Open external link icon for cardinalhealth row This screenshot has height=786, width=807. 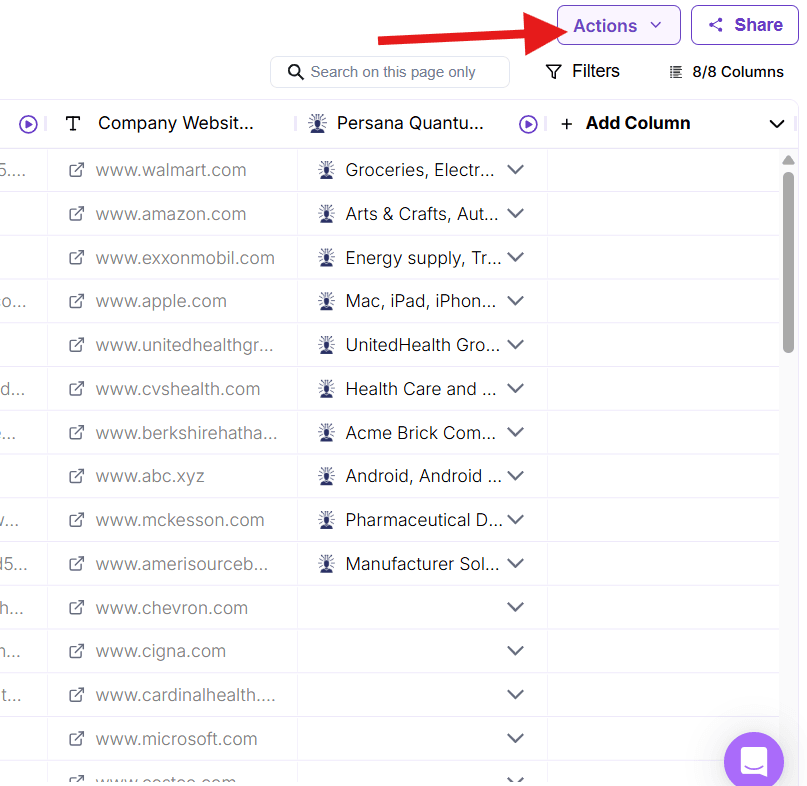76,695
